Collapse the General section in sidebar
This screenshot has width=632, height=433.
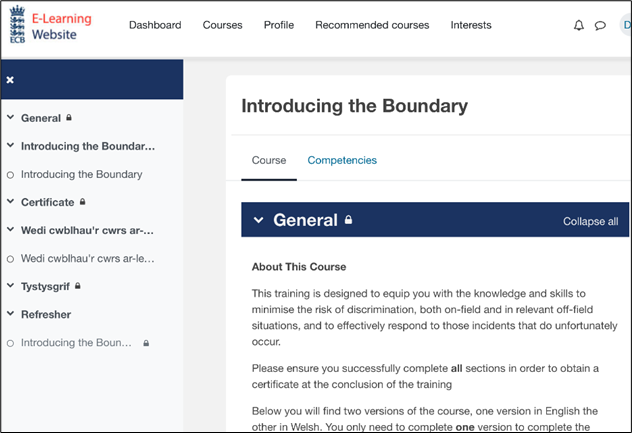[10, 118]
